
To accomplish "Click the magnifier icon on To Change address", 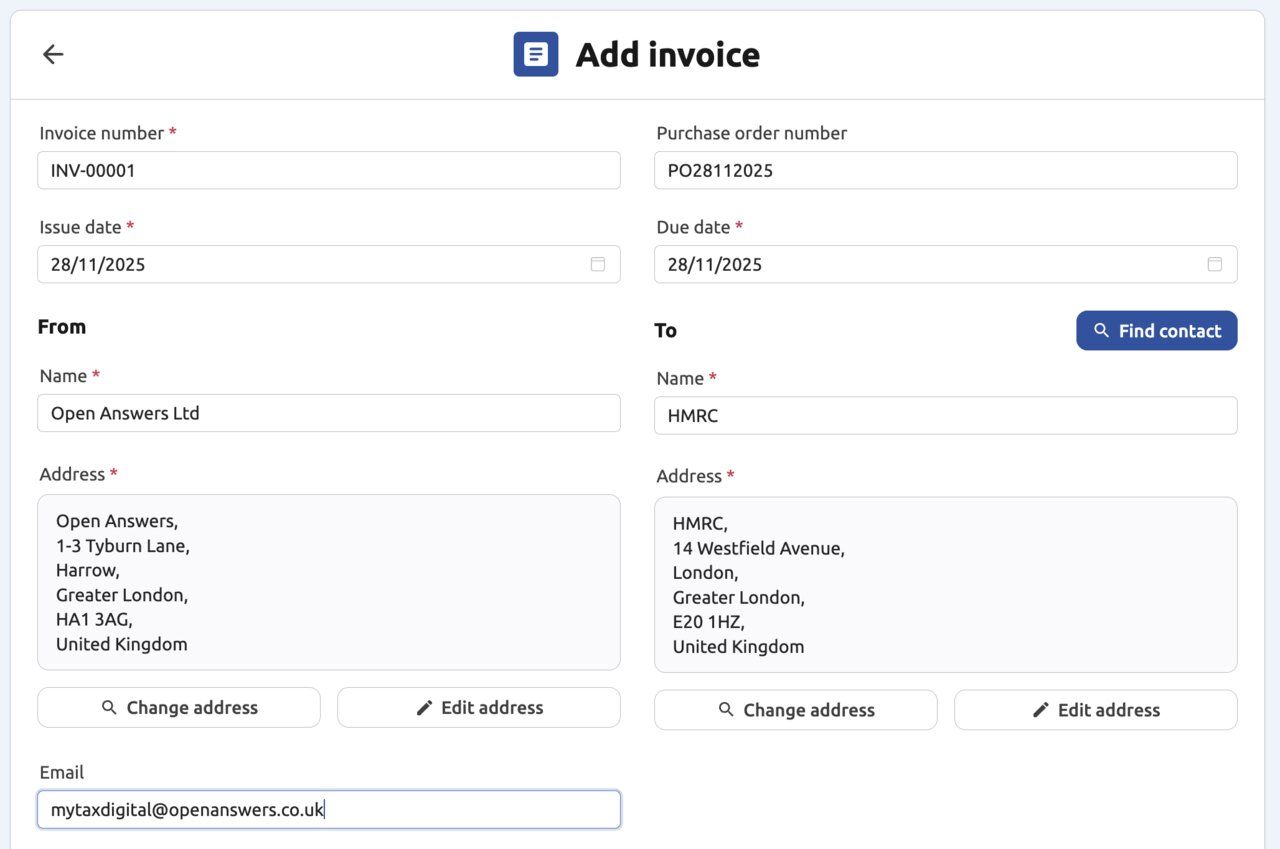I will click(x=725, y=710).
